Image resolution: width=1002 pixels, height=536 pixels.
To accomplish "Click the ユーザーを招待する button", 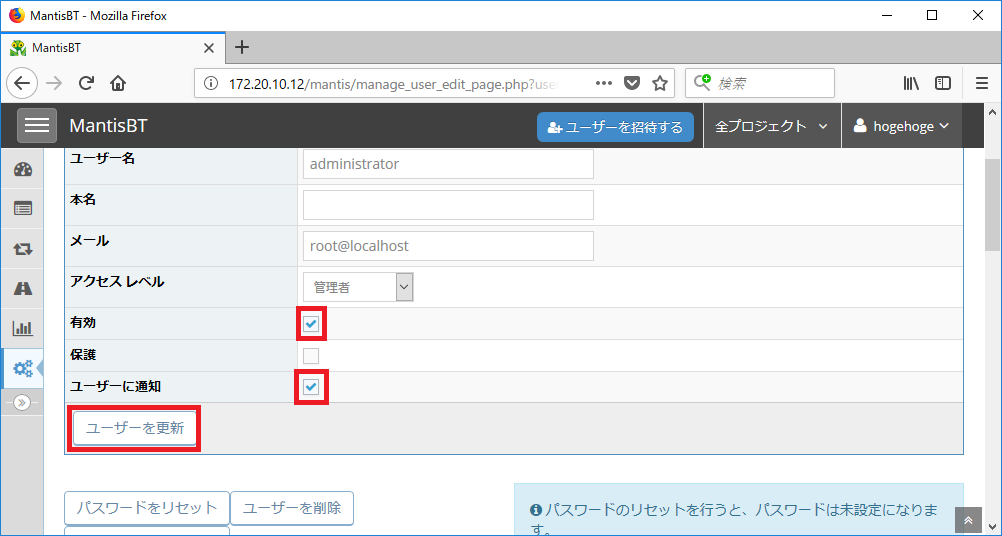I will pos(615,126).
